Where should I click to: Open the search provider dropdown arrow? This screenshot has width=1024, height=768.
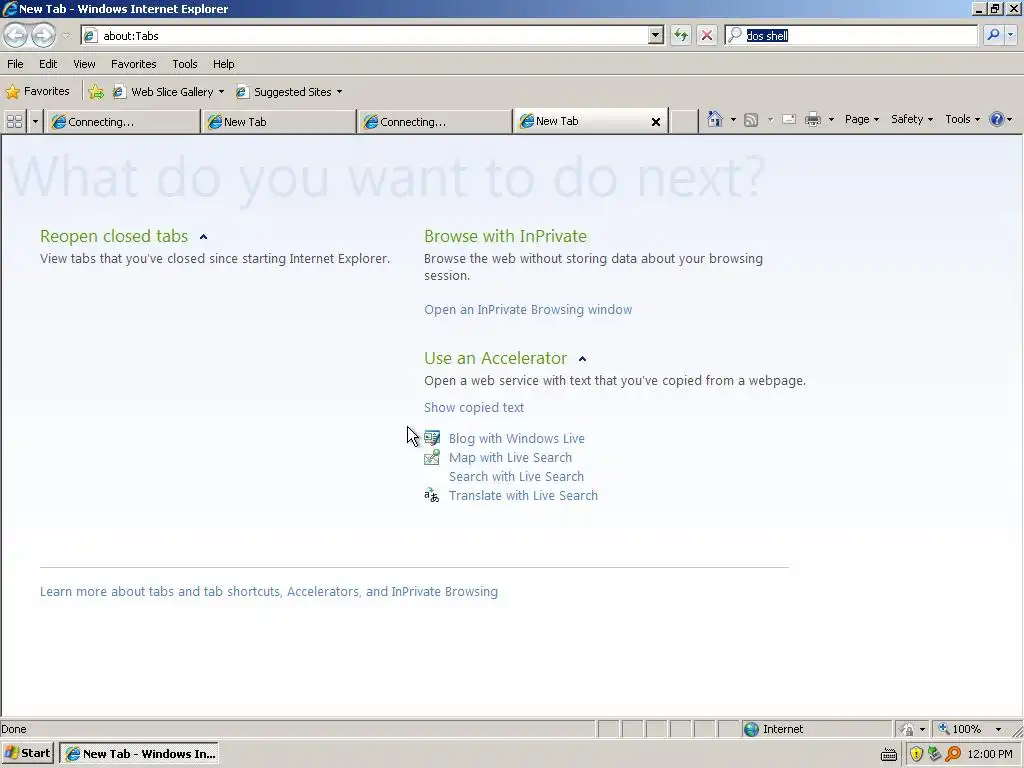click(x=1010, y=35)
